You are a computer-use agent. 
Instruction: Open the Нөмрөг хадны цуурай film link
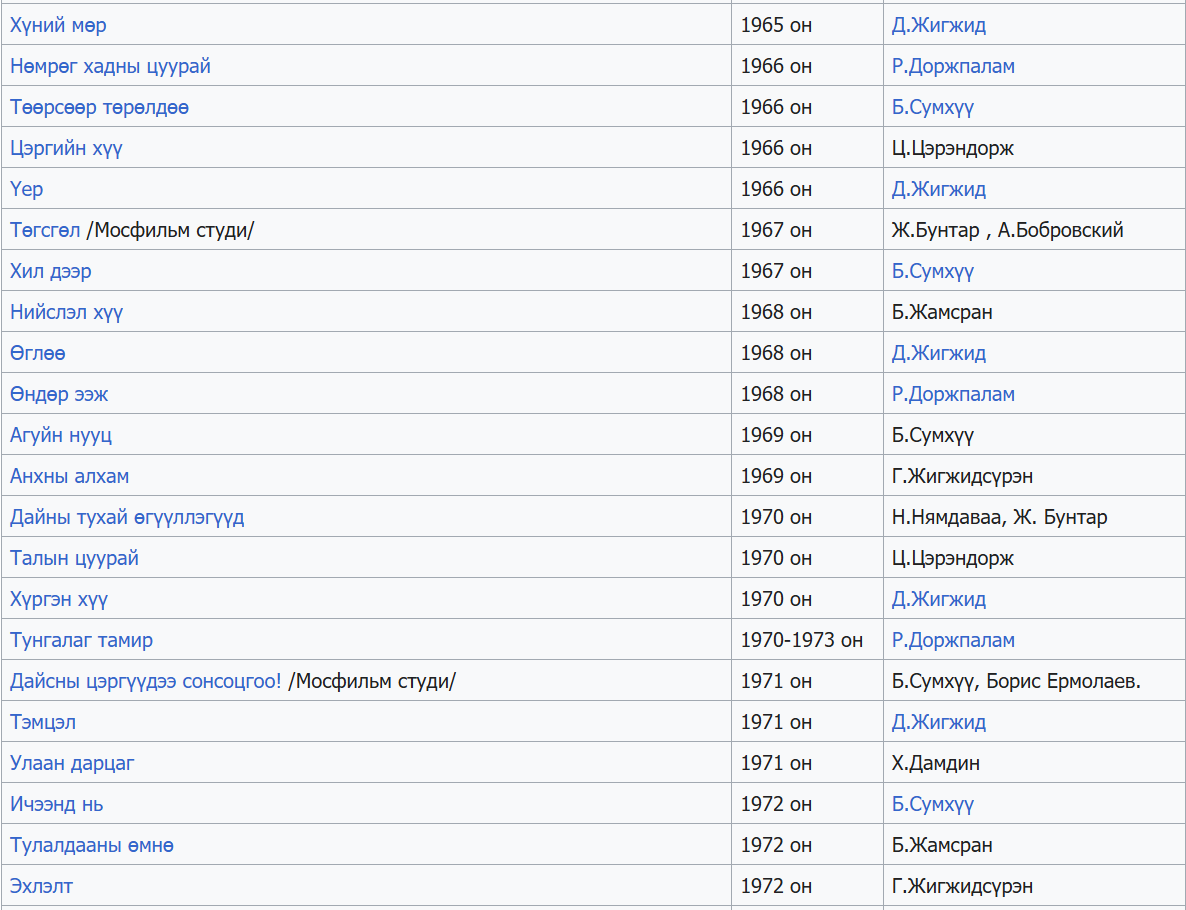coord(110,66)
